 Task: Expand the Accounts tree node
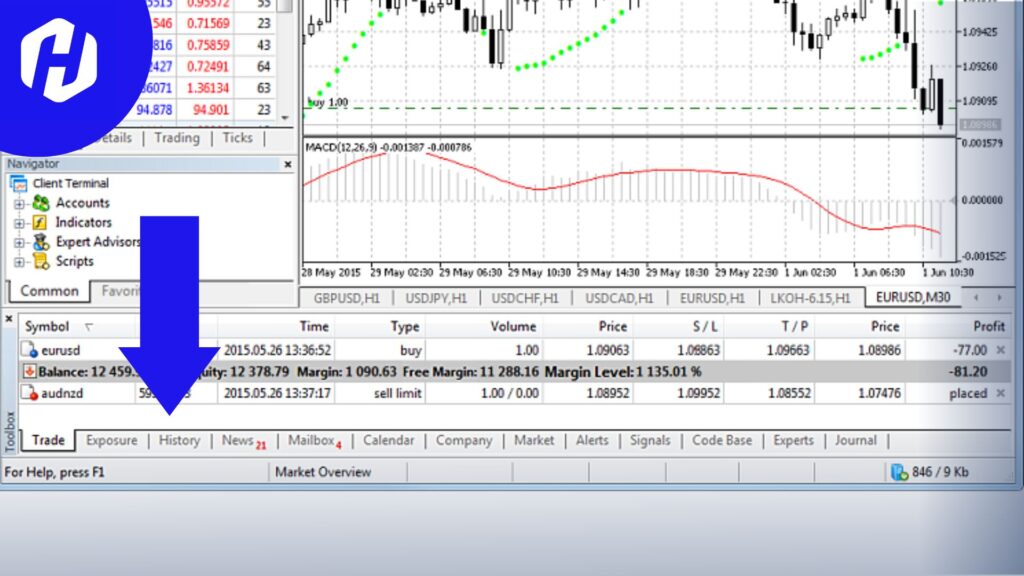click(x=20, y=203)
